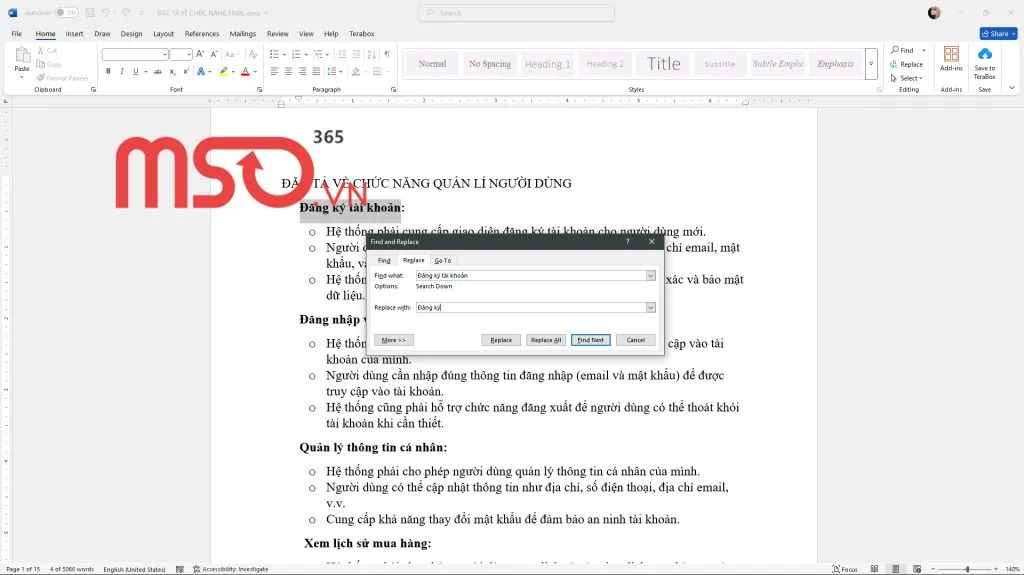Click the Replace with text field
Viewport: 1024px width, 575px height.
(530, 308)
